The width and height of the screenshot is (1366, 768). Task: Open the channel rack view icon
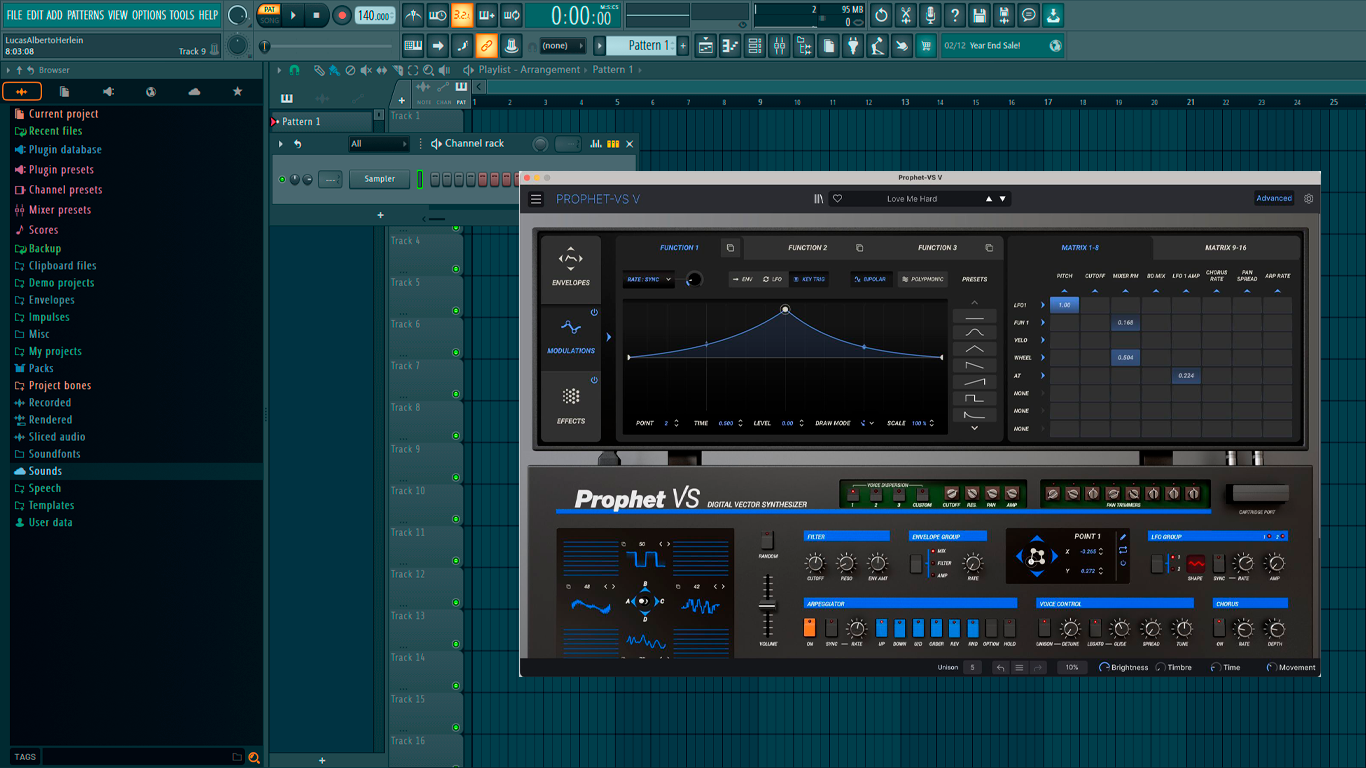point(755,45)
